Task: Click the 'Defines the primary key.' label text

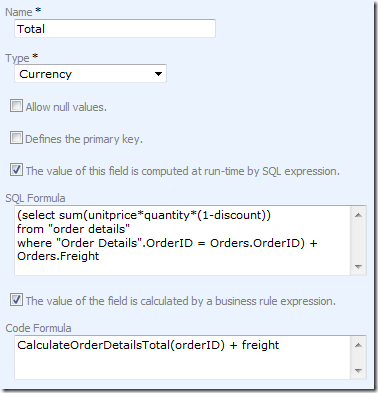Action: [x=84, y=139]
